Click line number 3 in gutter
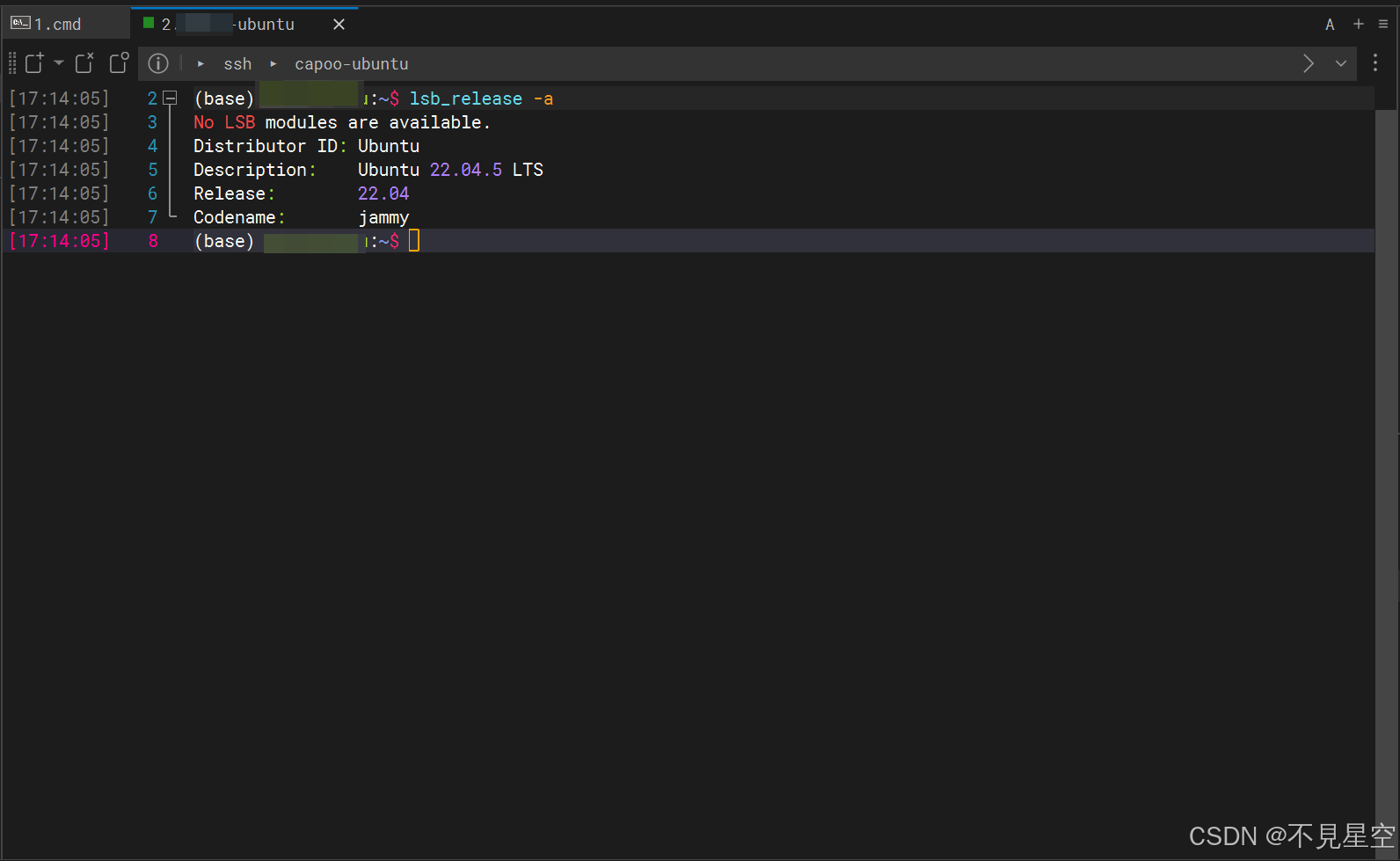Viewport: 1400px width, 861px height. coord(152,122)
